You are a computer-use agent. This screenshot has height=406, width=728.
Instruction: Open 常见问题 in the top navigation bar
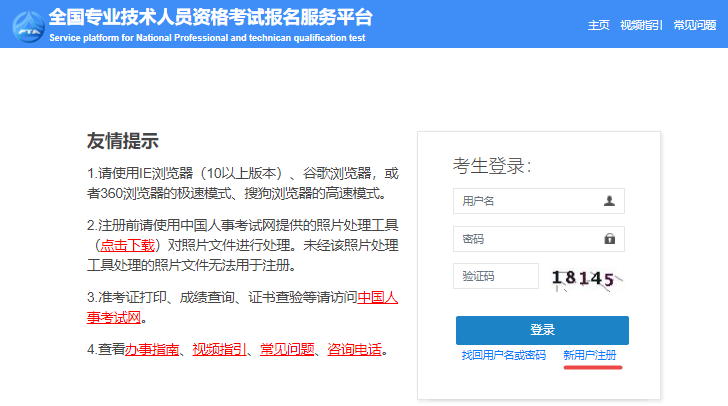[x=694, y=25]
